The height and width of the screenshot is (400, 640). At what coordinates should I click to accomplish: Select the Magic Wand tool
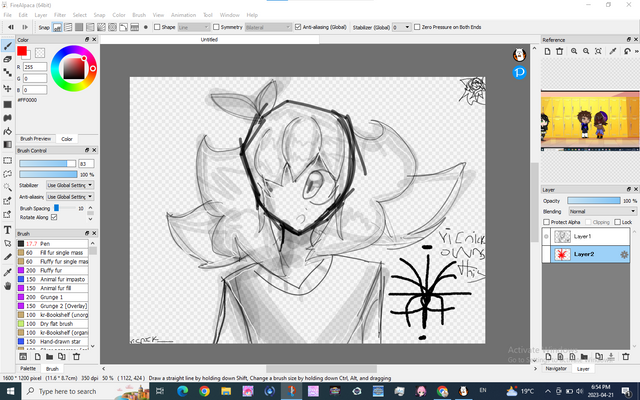[x=7, y=187]
